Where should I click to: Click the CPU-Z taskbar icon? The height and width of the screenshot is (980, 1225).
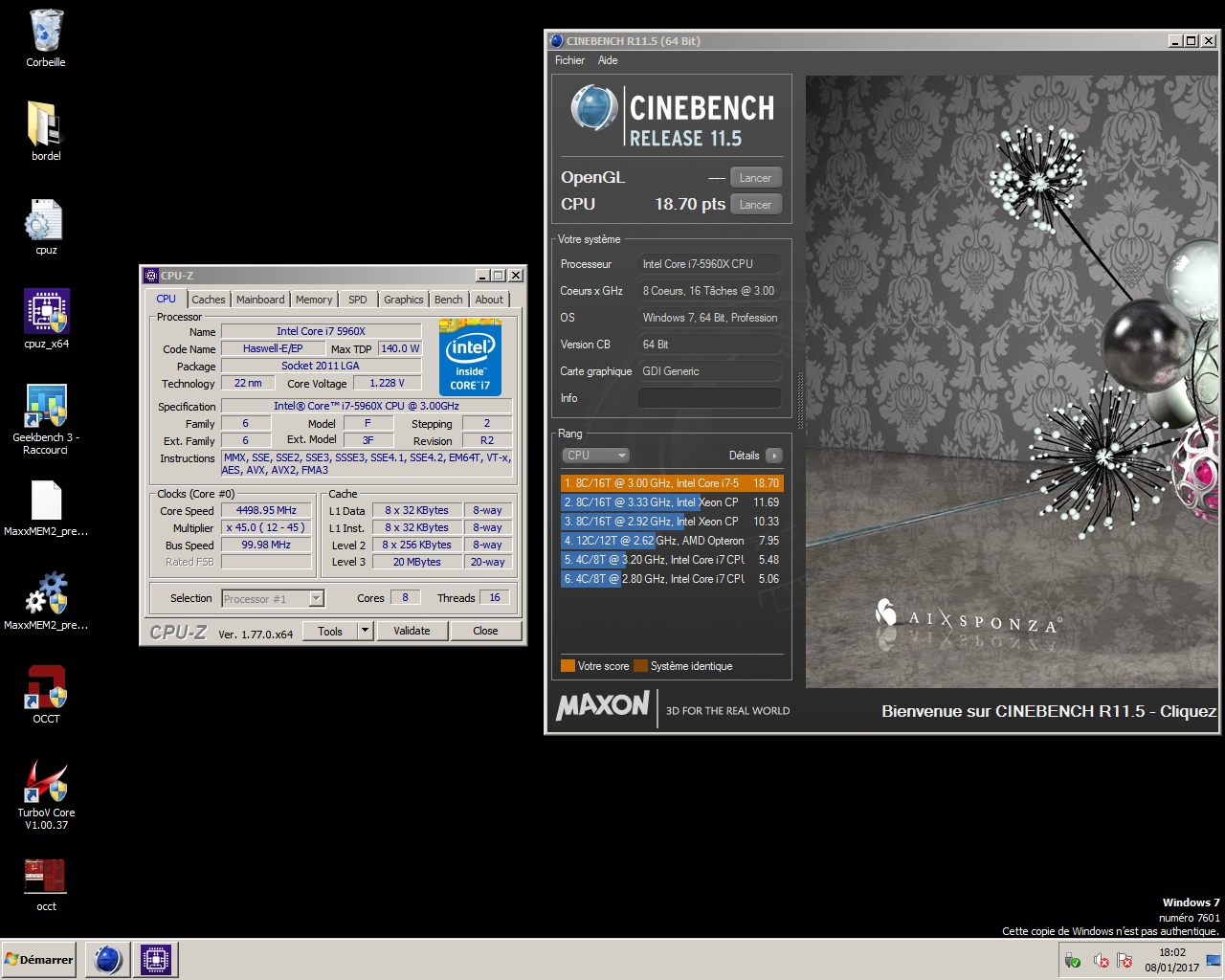(155, 959)
